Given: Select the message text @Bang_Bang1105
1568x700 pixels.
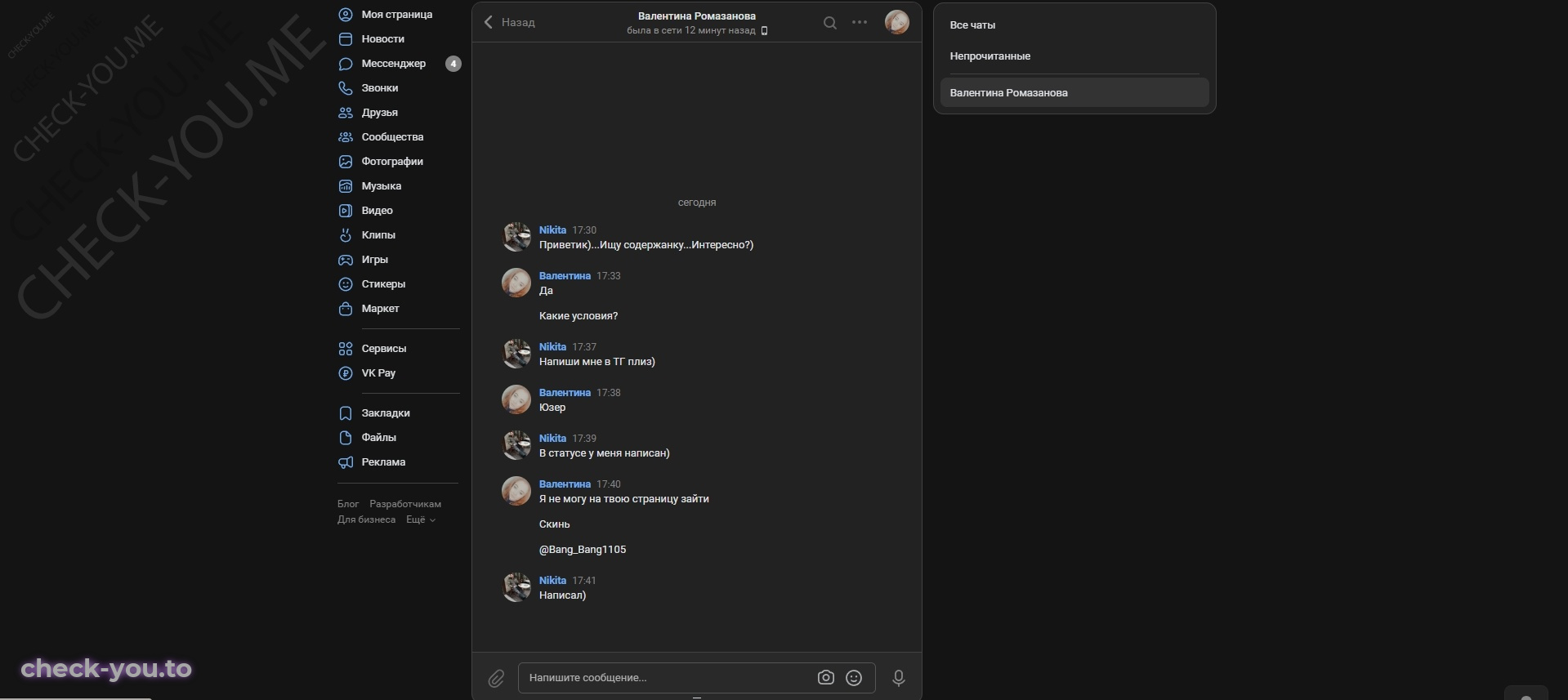Looking at the screenshot, I should 583,550.
